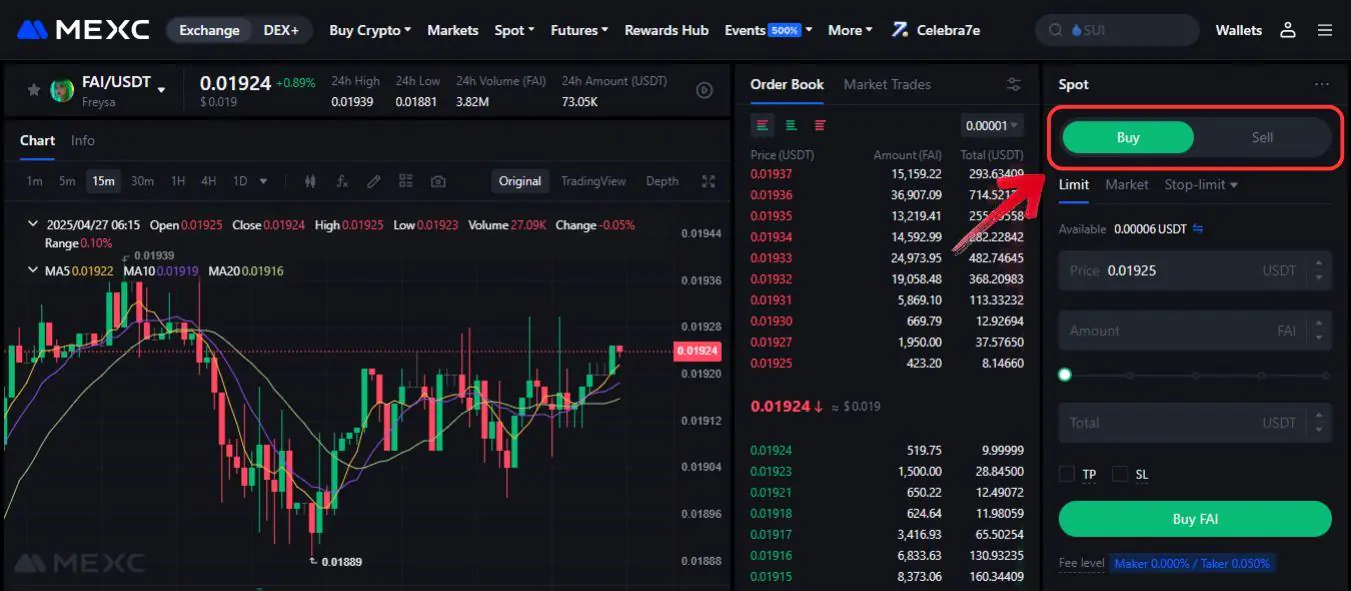
Task: Increase the Price field value stepper
Action: point(1319,264)
